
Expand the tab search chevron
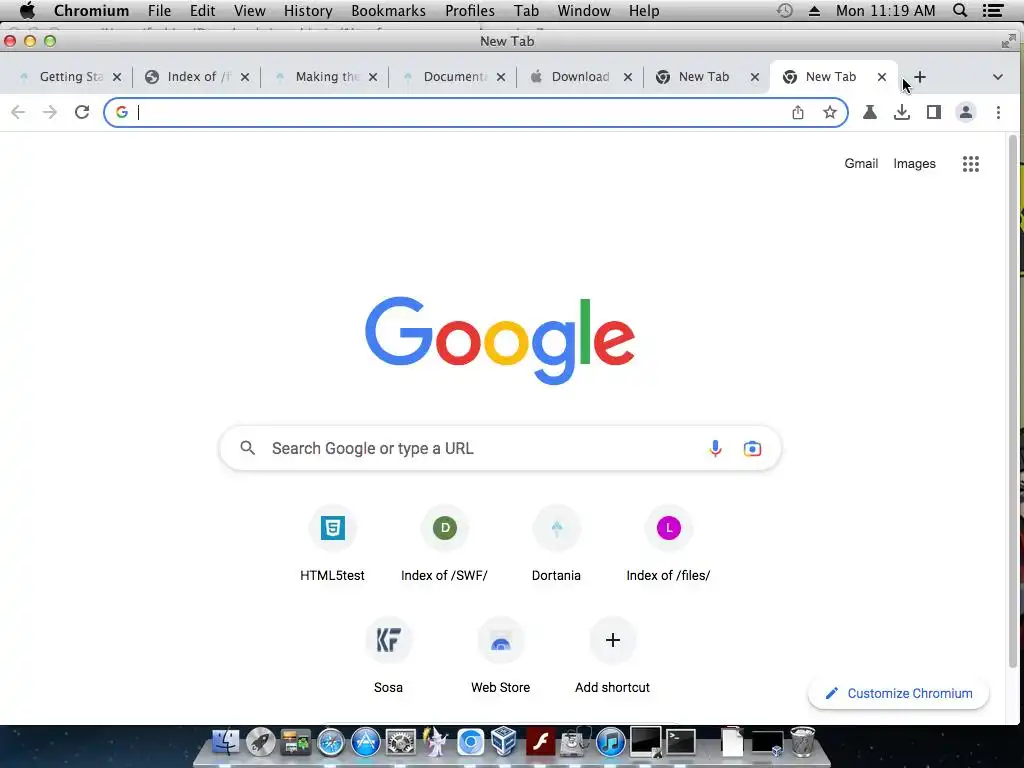click(x=997, y=77)
